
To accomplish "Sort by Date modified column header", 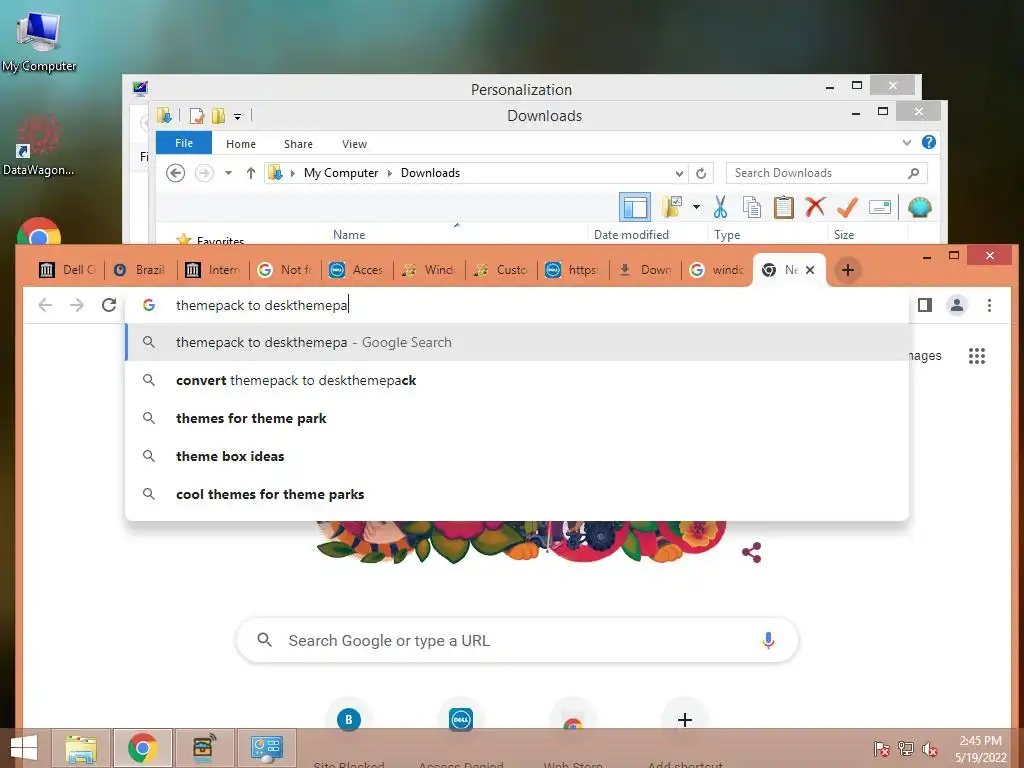I will [x=631, y=234].
